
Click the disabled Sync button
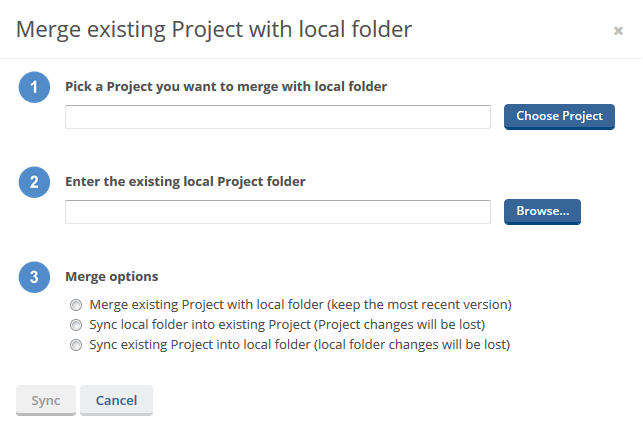[x=46, y=400]
